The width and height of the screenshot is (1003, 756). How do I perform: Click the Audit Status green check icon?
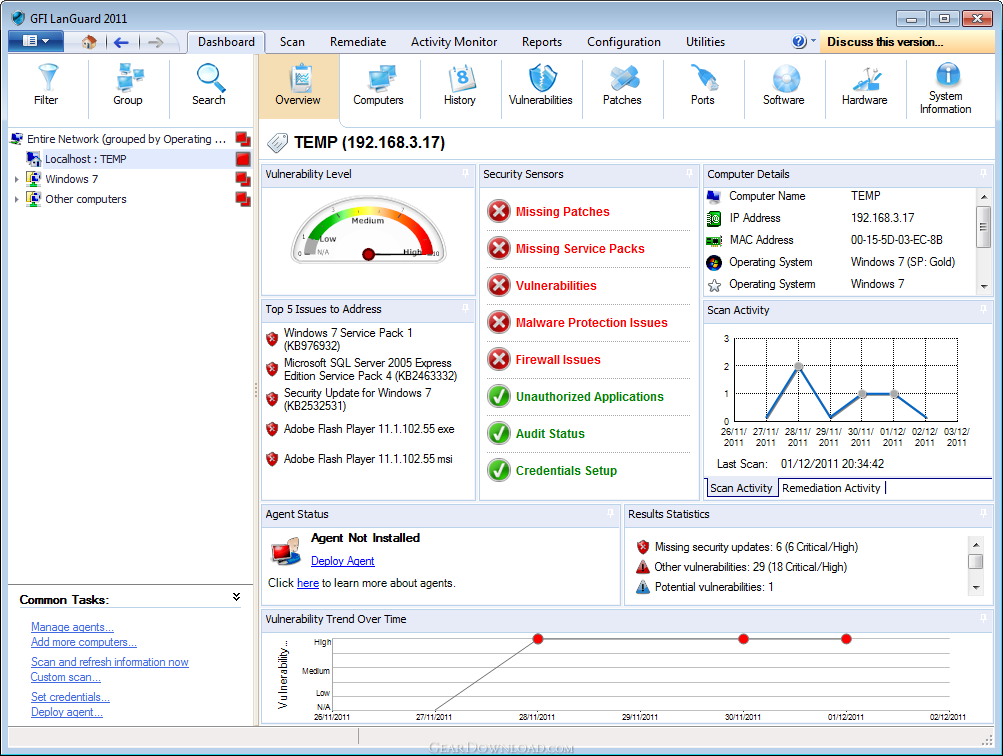point(499,434)
